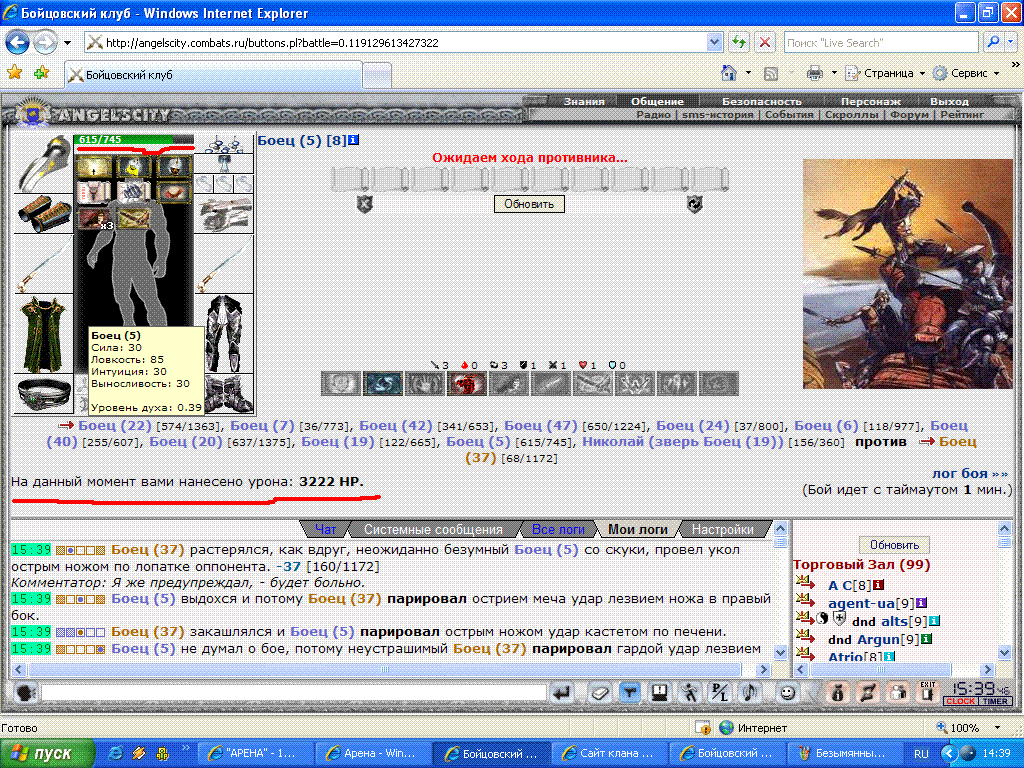Click the blue swirl combat technique icon
Screen dimensions: 1024x768
pyautogui.click(x=383, y=383)
